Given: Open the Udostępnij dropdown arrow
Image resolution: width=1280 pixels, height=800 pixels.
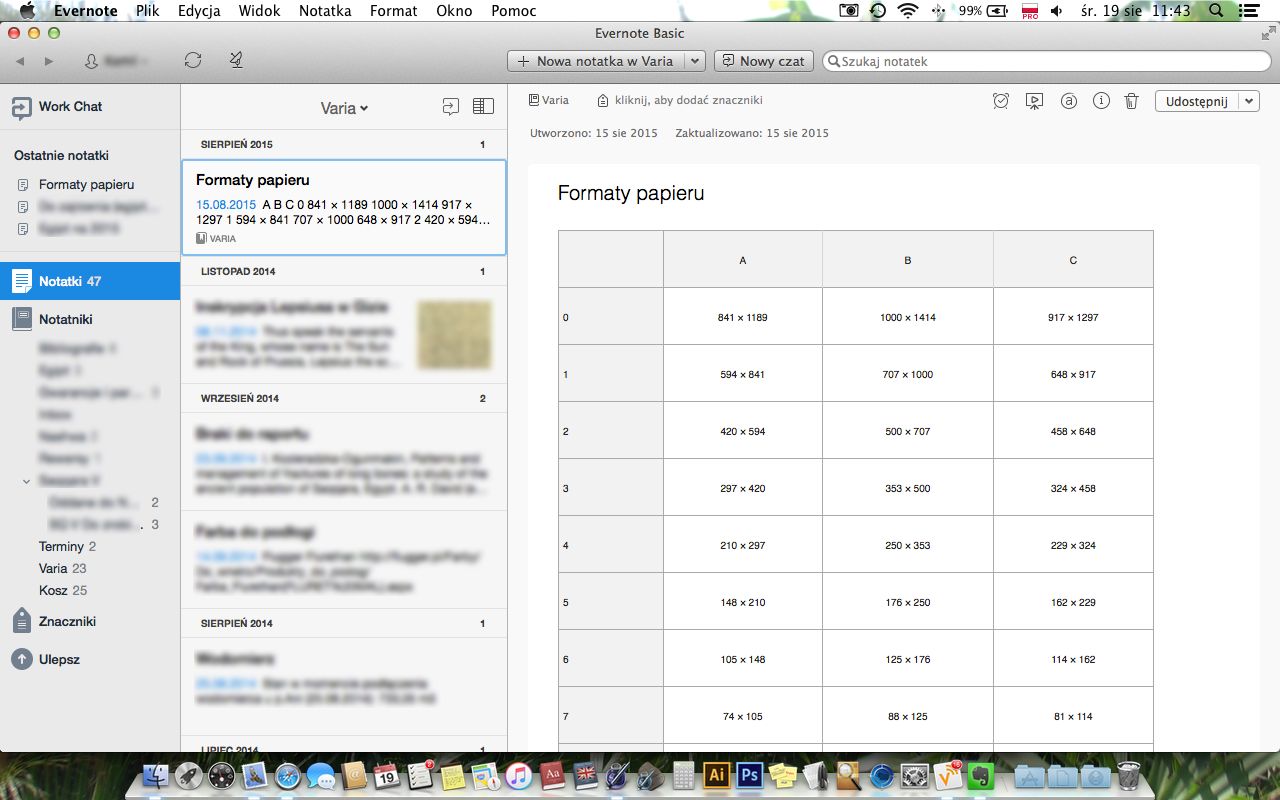Looking at the screenshot, I should [1250, 101].
